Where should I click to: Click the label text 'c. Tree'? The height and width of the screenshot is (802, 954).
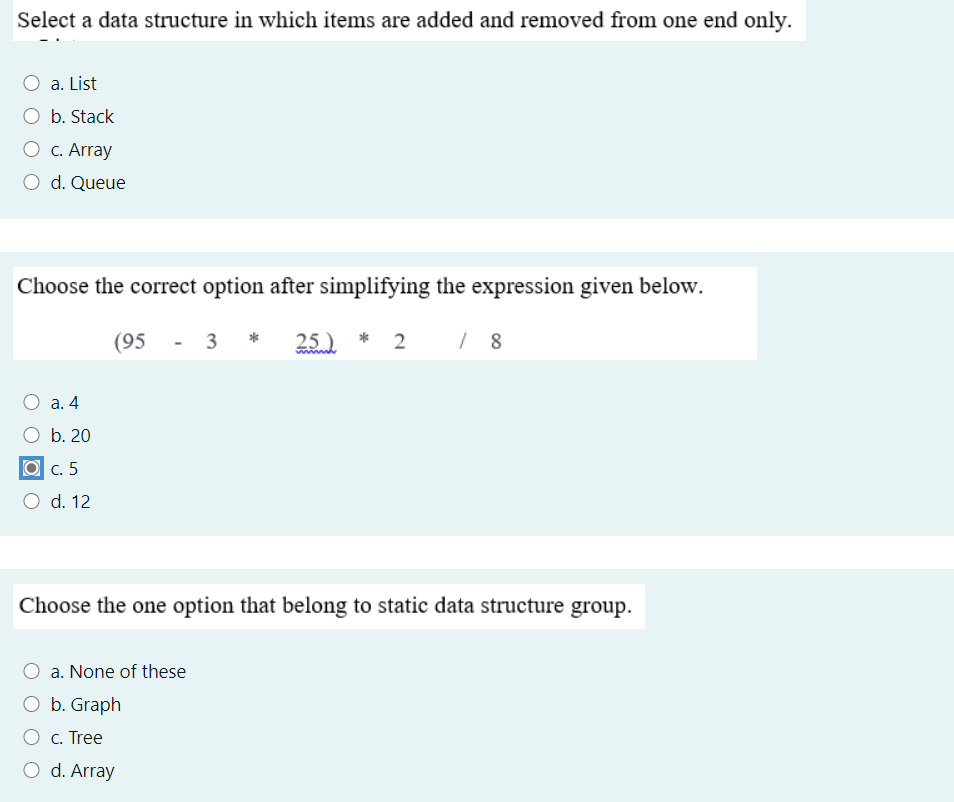click(76, 737)
